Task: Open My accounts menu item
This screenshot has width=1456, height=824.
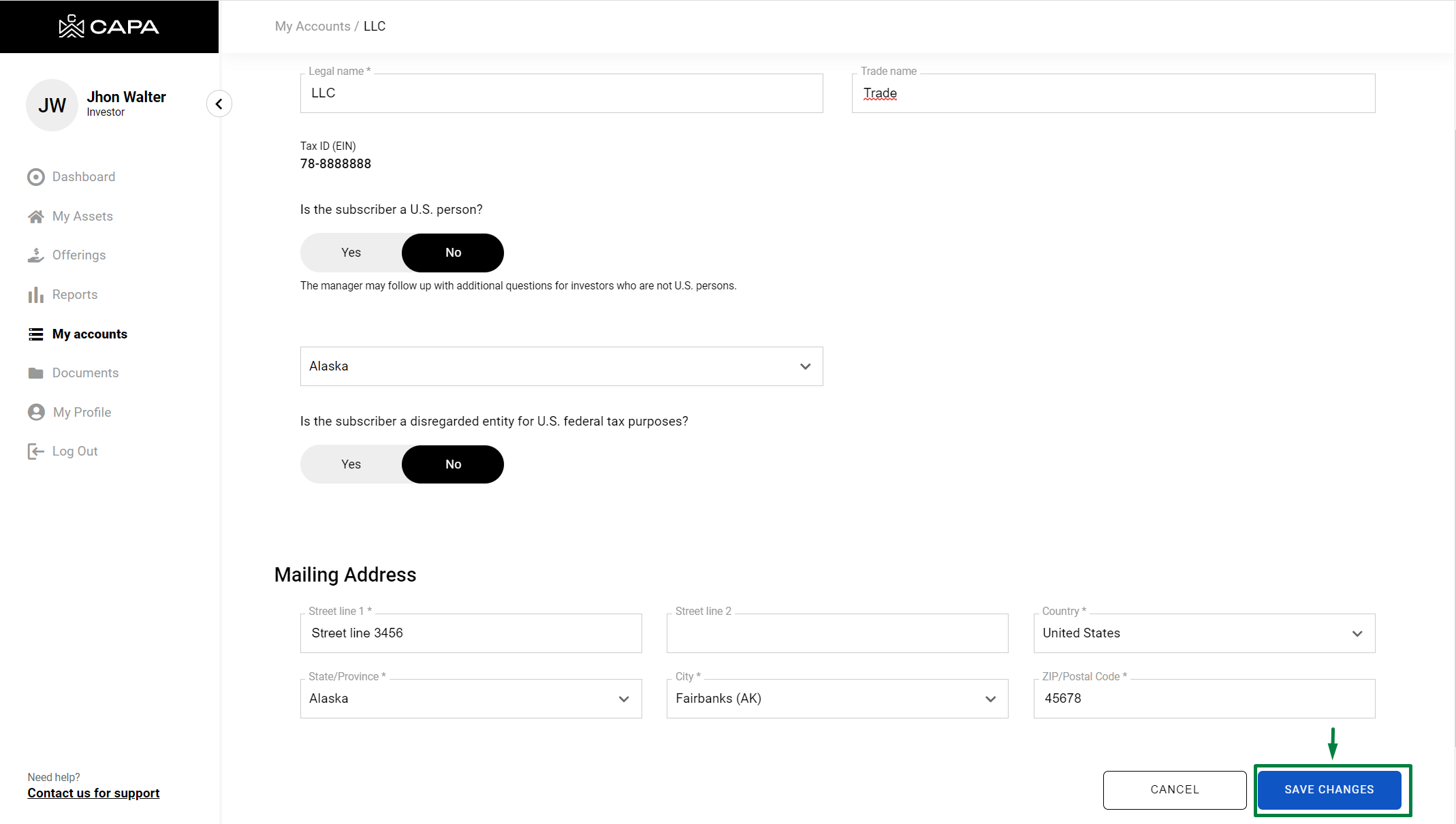Action: 89,334
